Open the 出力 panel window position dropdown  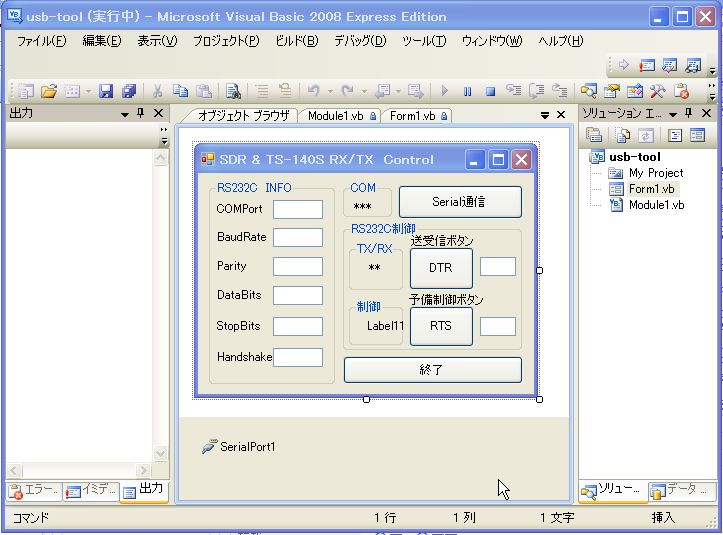[x=124, y=114]
